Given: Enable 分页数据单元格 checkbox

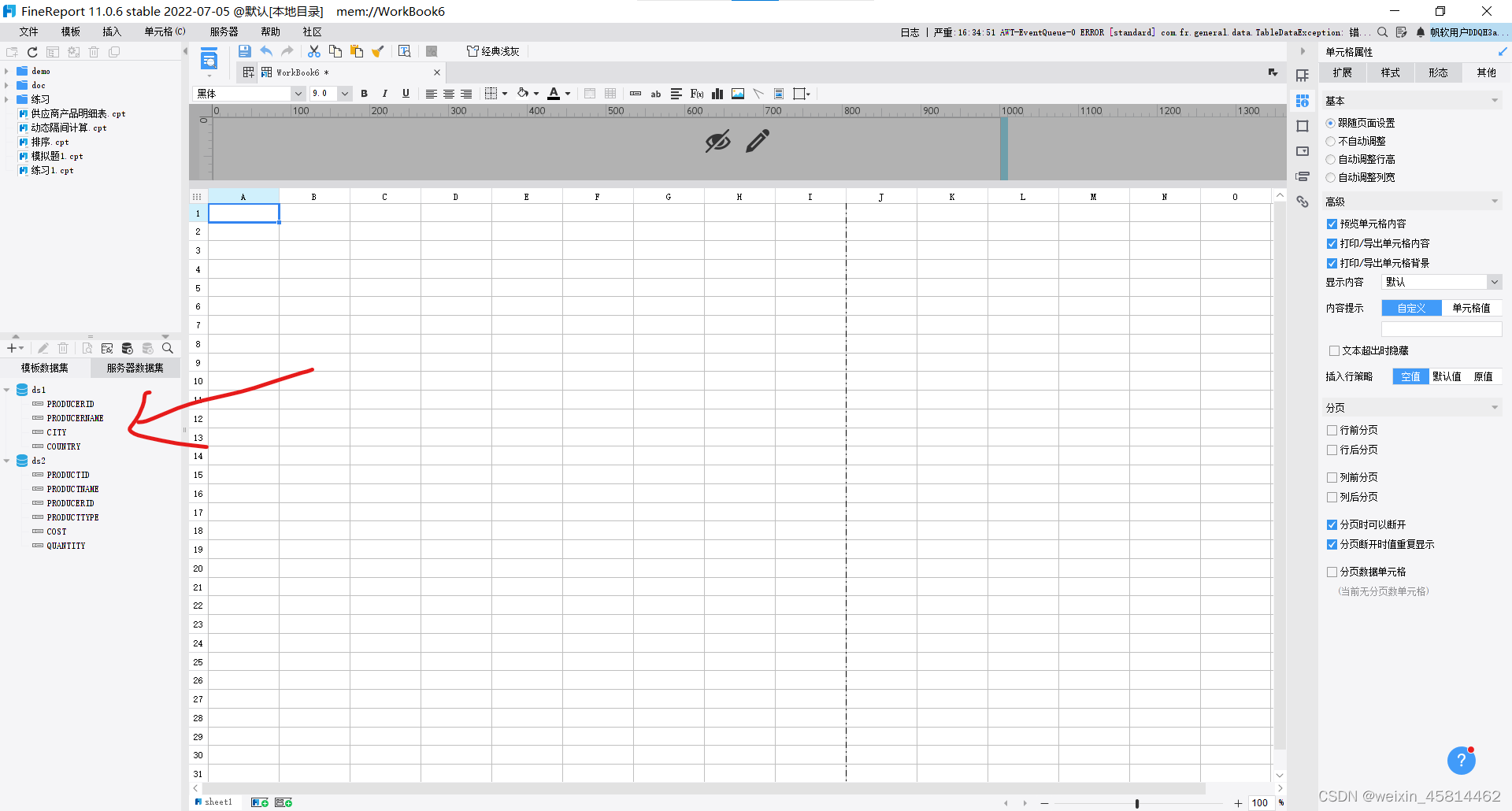Looking at the screenshot, I should point(1332,572).
